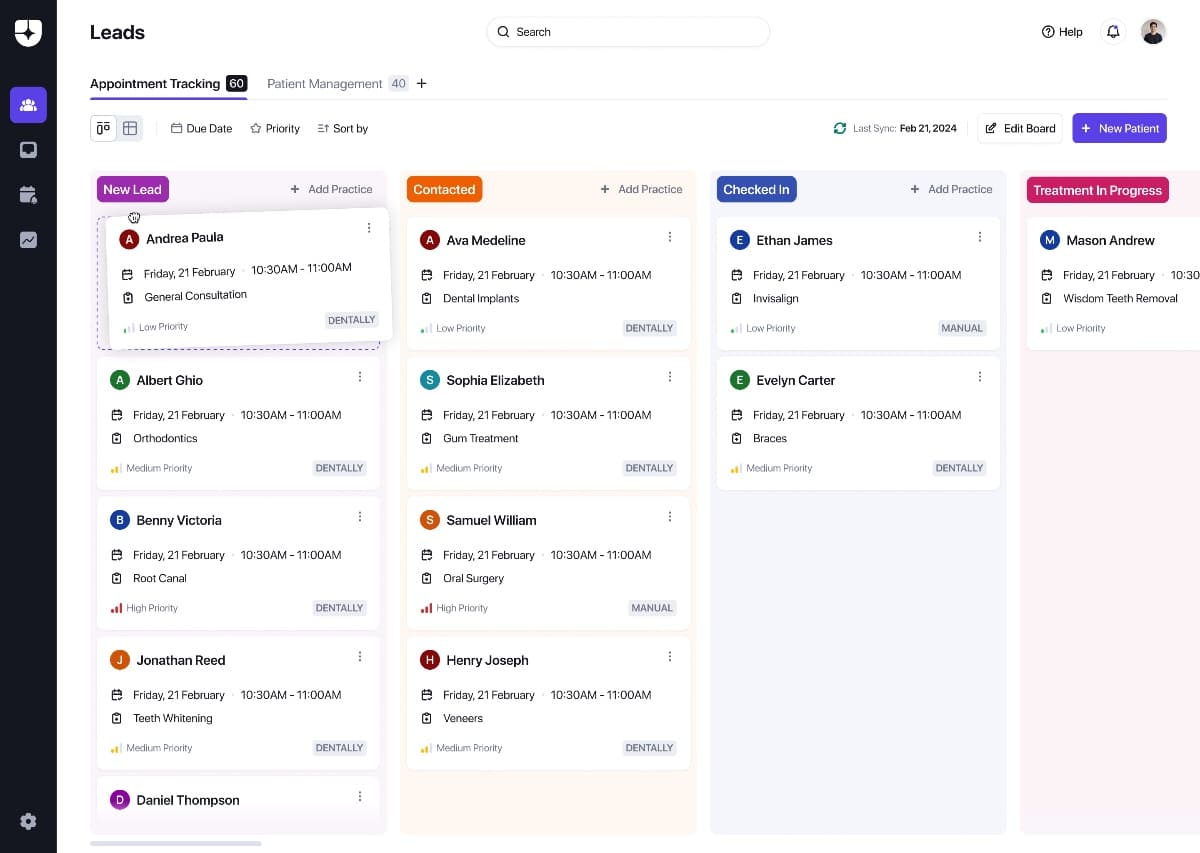
Task: Switch to the Patient Management tab
Action: point(325,84)
